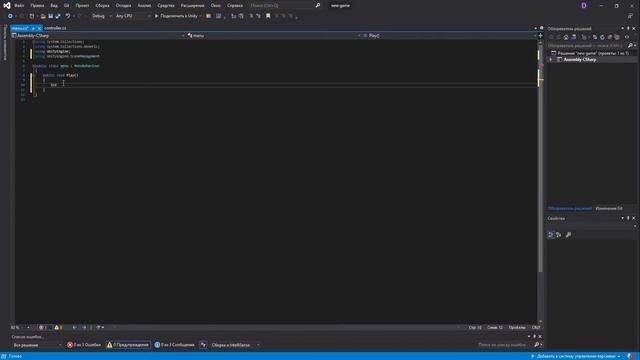Open the Окно menu

coord(216,6)
